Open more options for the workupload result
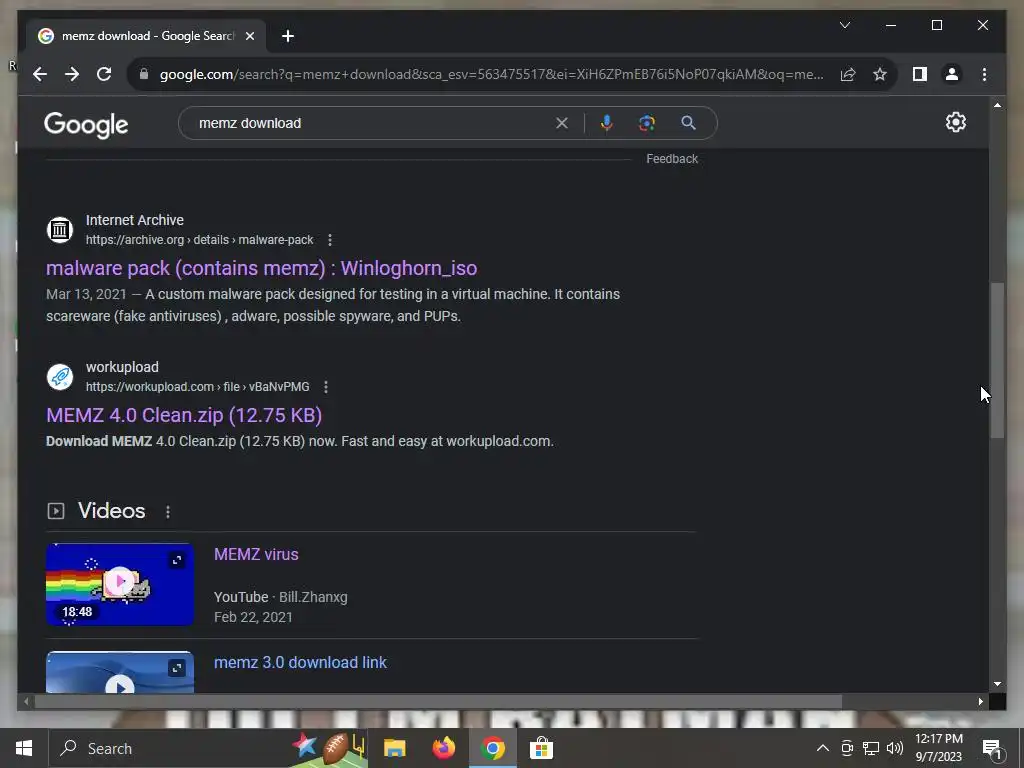Screen dimensions: 1024x768 [326, 387]
